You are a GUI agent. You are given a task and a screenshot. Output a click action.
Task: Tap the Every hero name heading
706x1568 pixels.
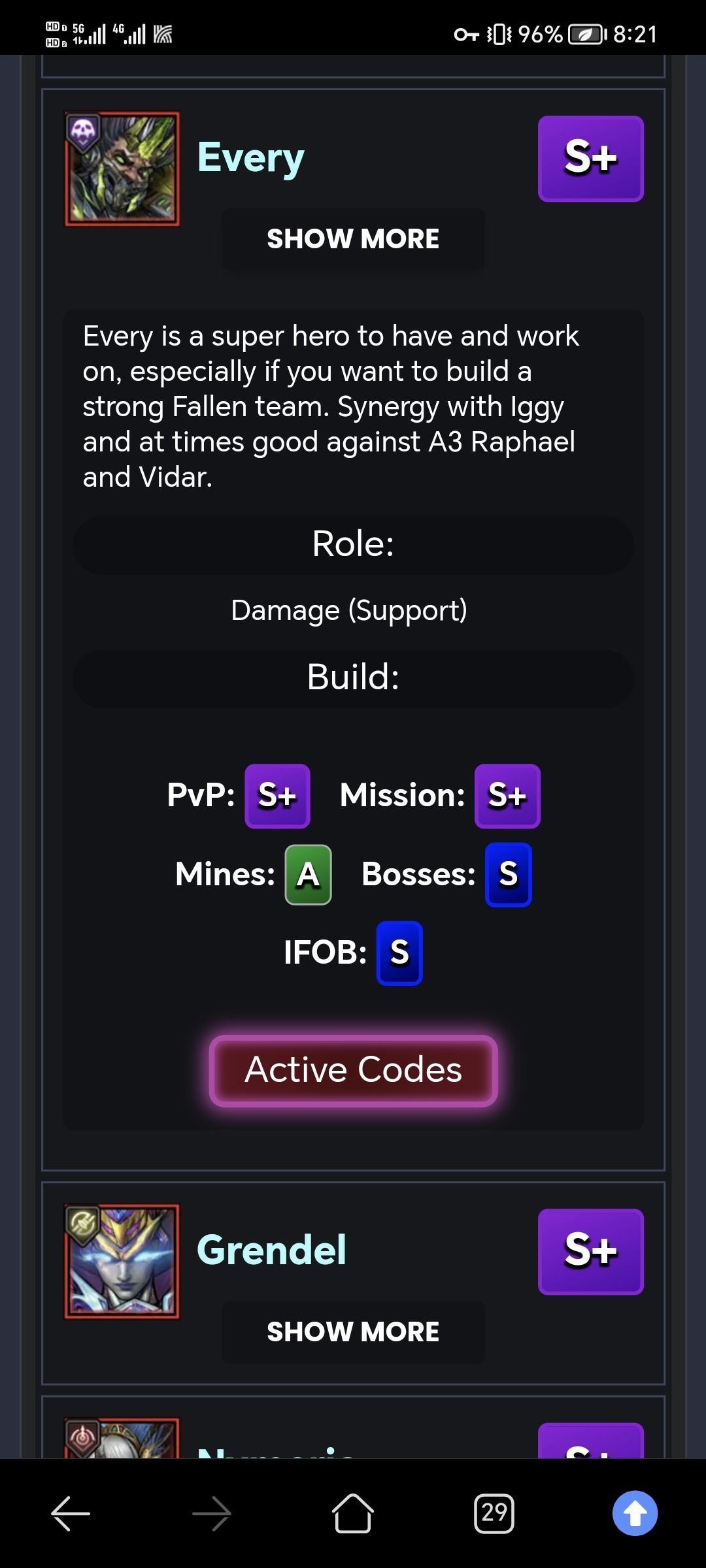pyautogui.click(x=251, y=158)
